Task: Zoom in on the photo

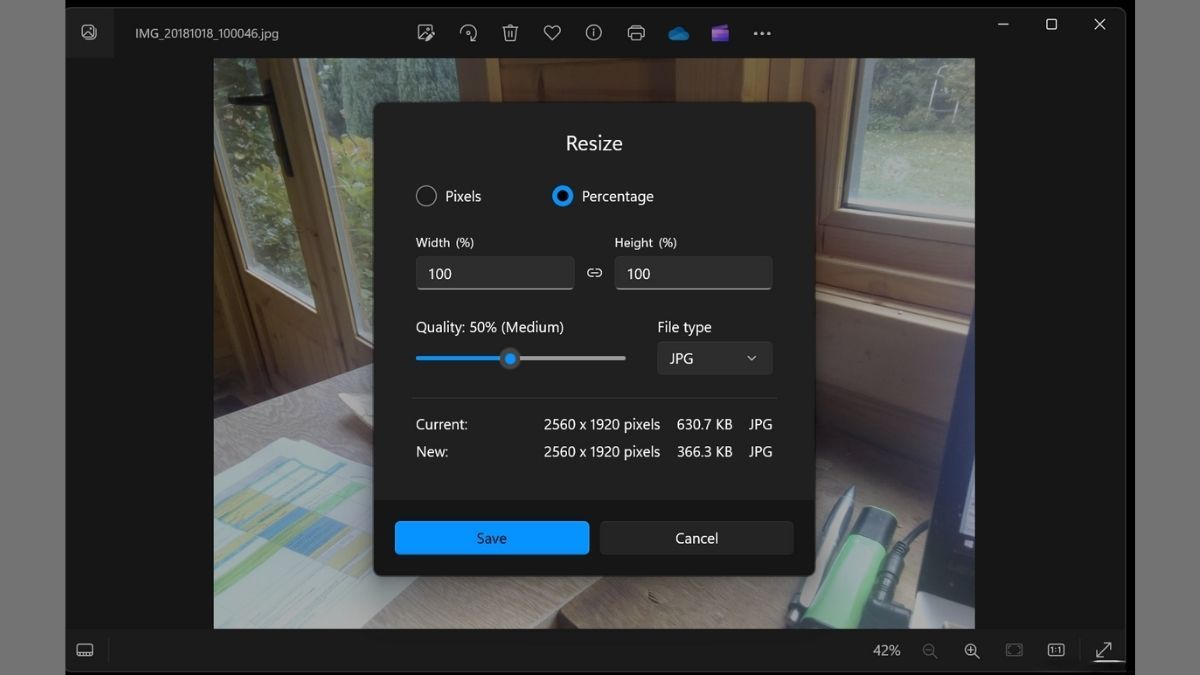Action: click(x=971, y=650)
